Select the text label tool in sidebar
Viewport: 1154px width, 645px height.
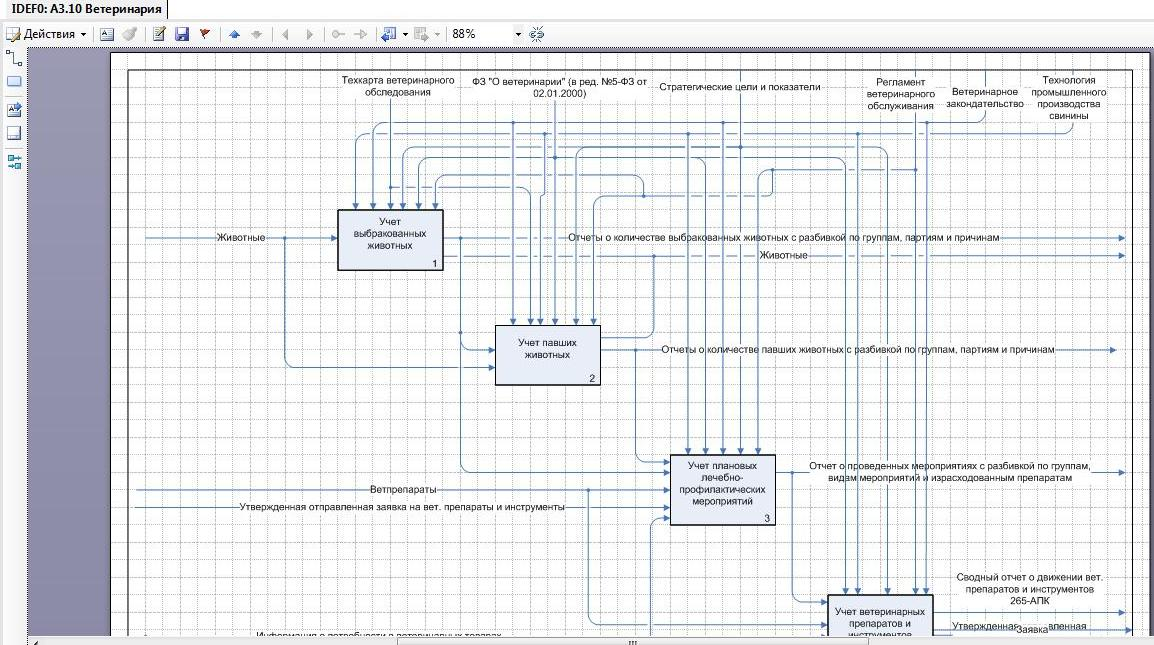click(x=14, y=109)
